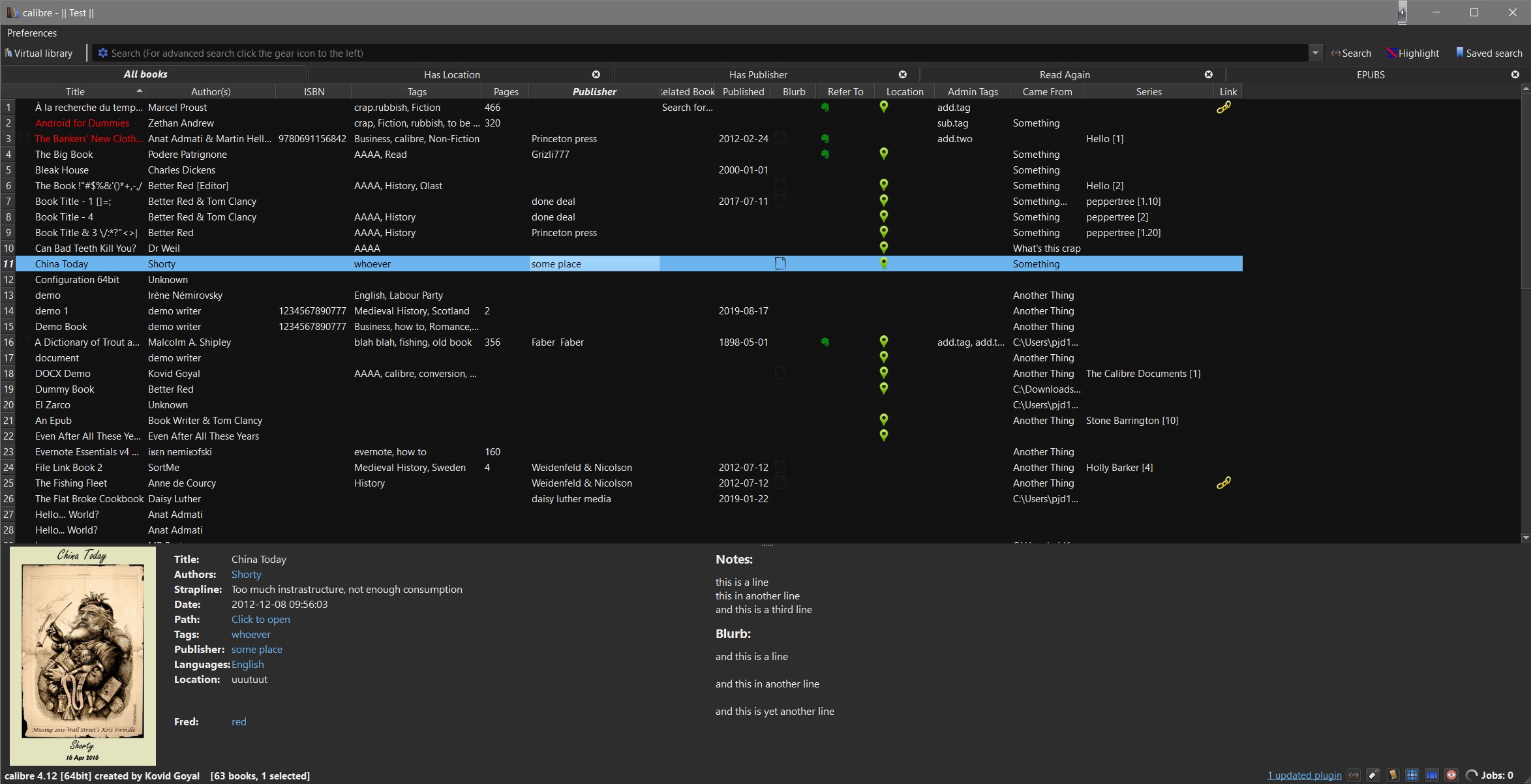This screenshot has width=1533, height=784.
Task: Close the Read Again tab
Action: pyautogui.click(x=1209, y=75)
